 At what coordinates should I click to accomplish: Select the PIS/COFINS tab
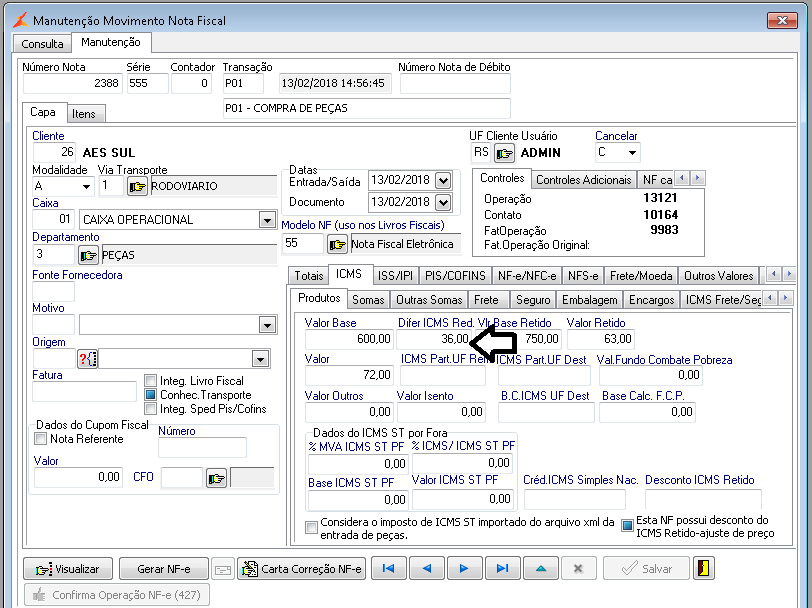click(455, 275)
